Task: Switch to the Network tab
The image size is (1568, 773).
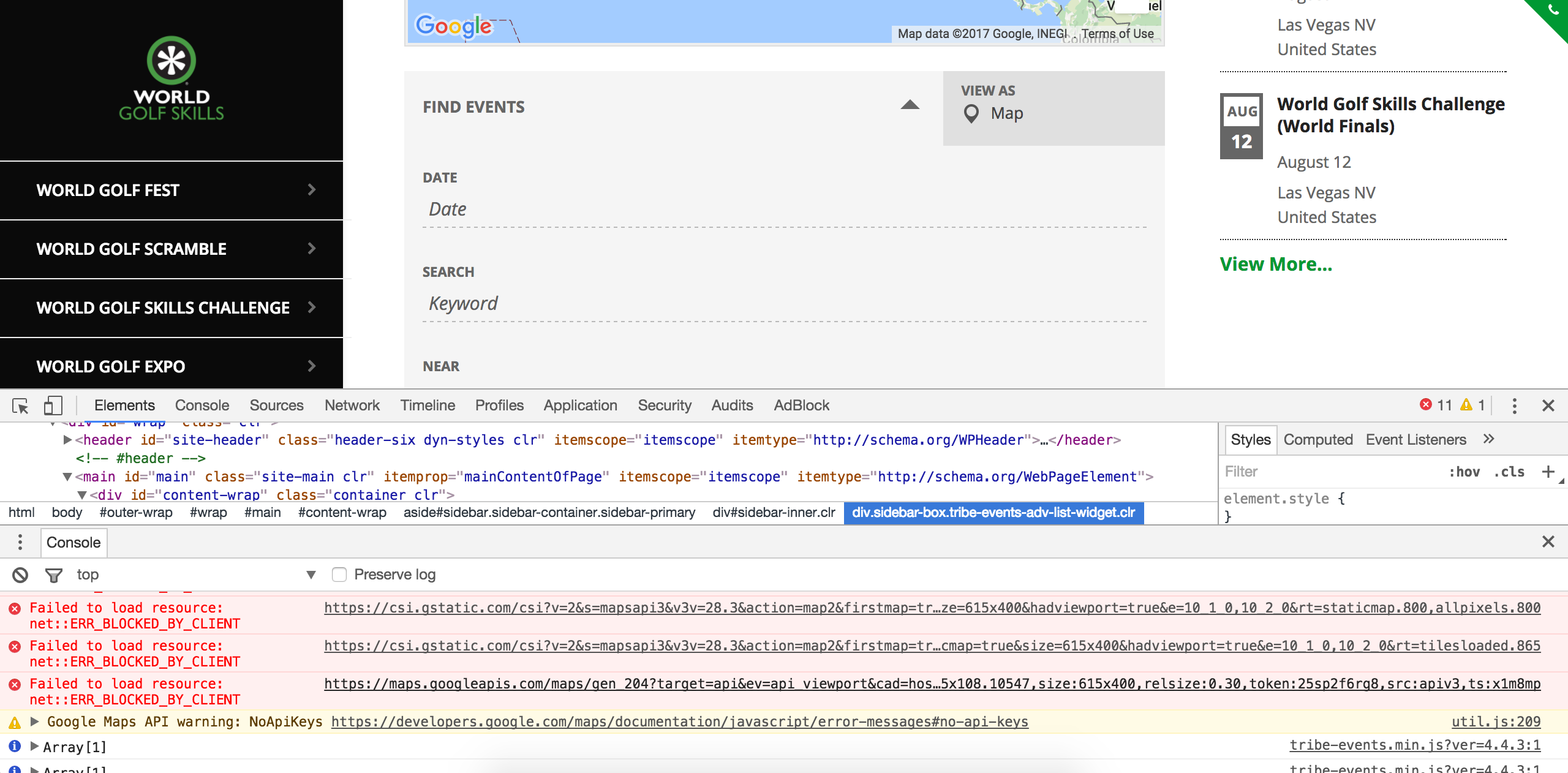Action: (352, 405)
